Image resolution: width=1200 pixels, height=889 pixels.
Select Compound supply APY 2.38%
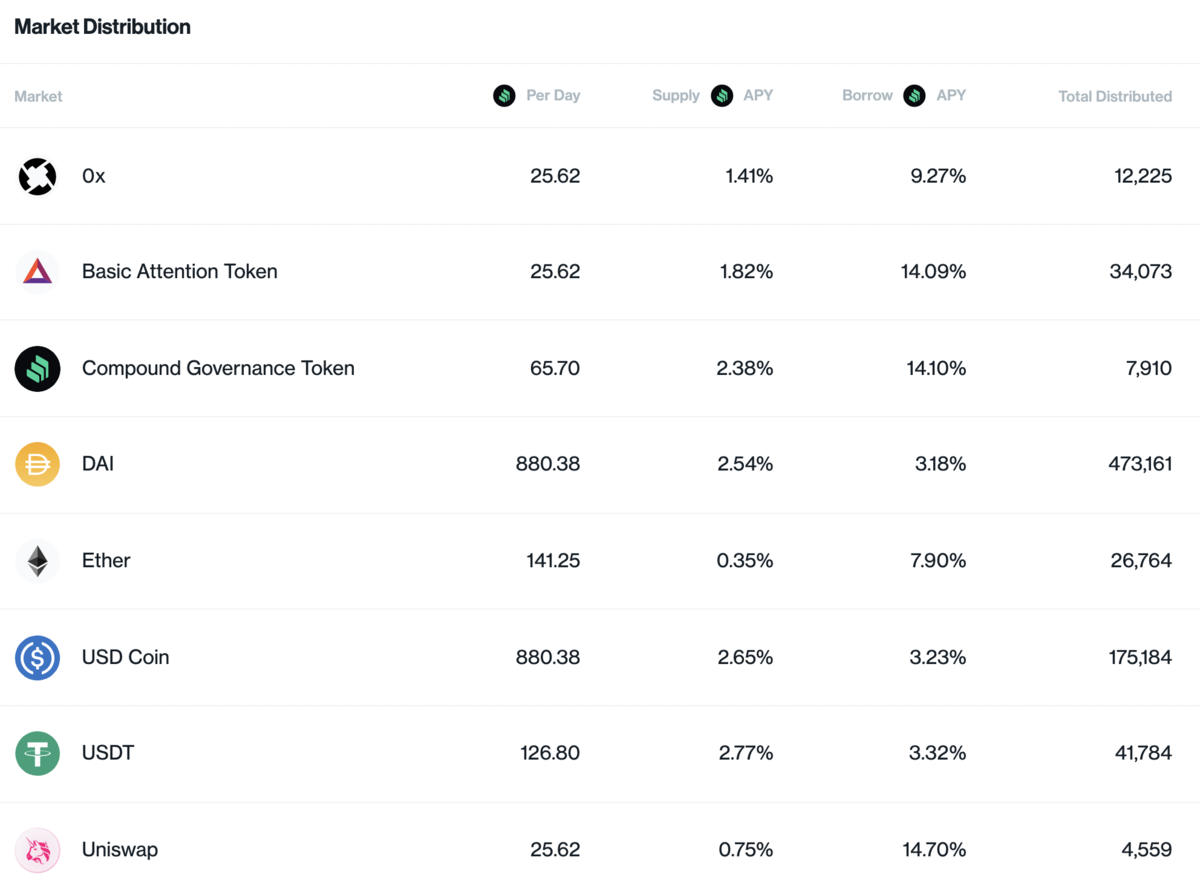click(745, 368)
